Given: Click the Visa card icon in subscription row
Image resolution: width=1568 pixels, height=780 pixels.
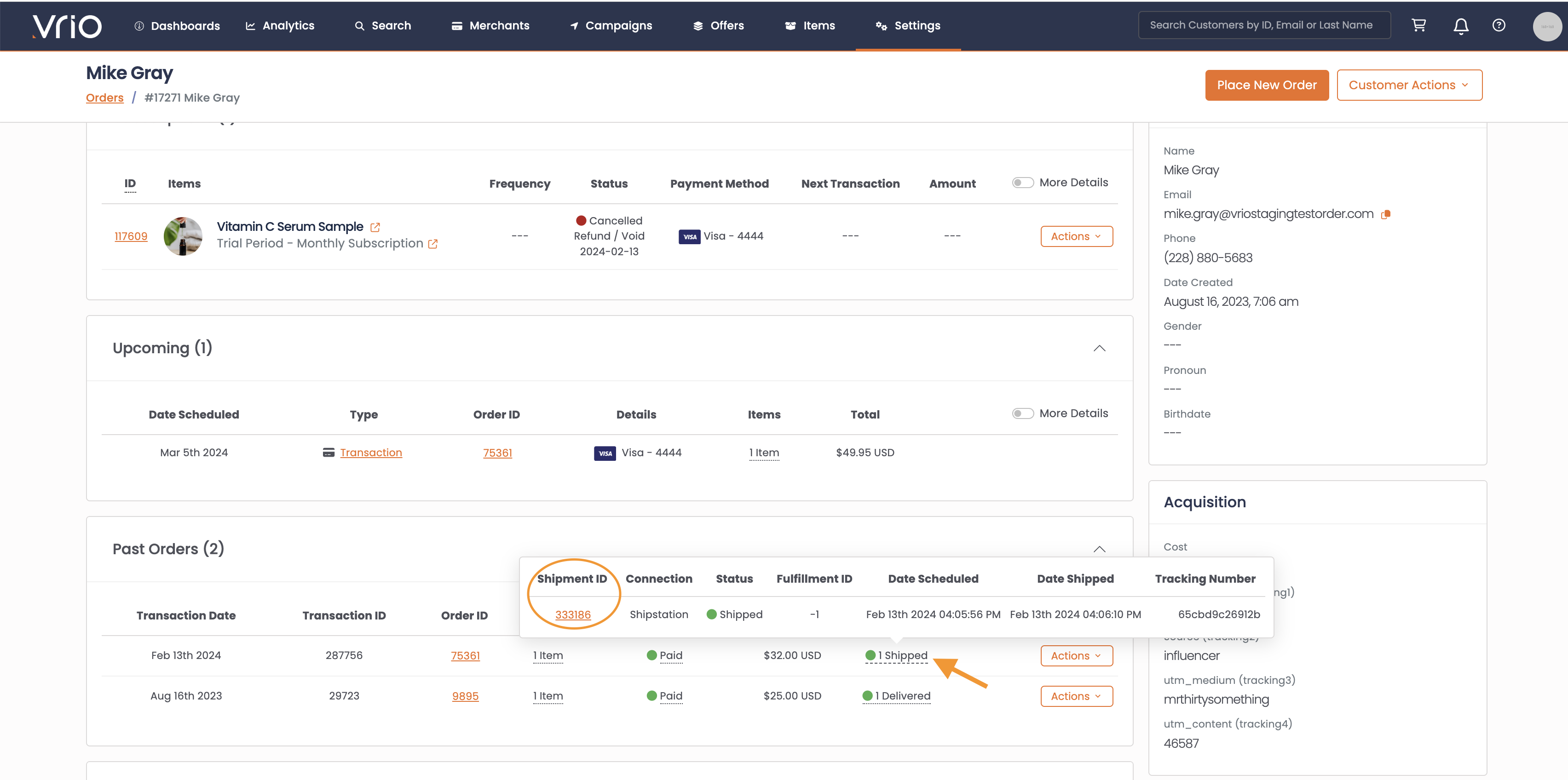Looking at the screenshot, I should click(690, 237).
